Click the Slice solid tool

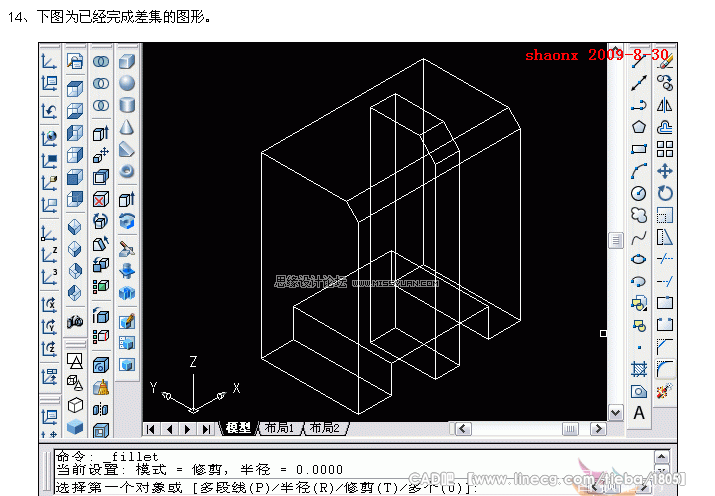pos(127,248)
